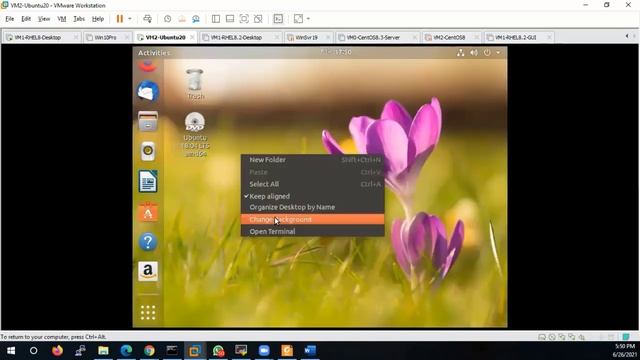This screenshot has height=360, width=640.
Task: Pause the virtual machine with the orange pause button
Action: 120,19
